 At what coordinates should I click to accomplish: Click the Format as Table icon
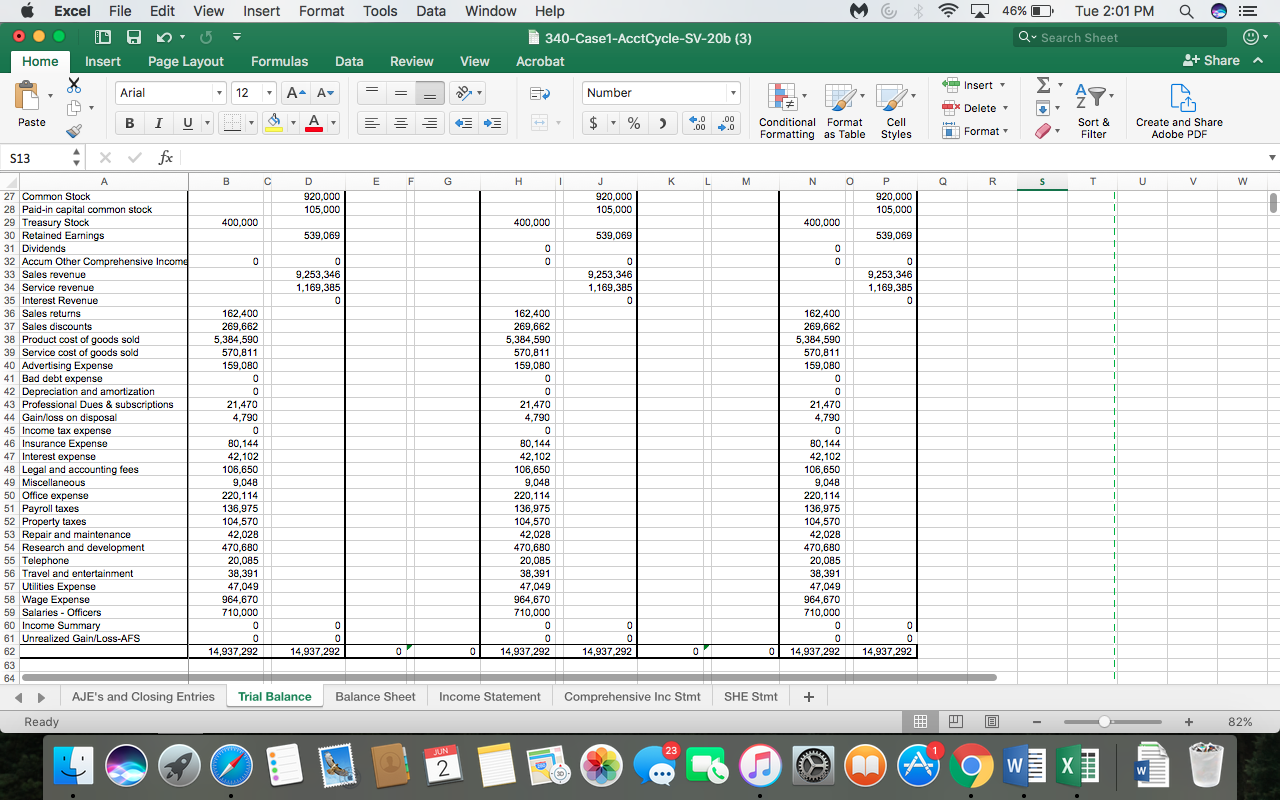(x=845, y=111)
